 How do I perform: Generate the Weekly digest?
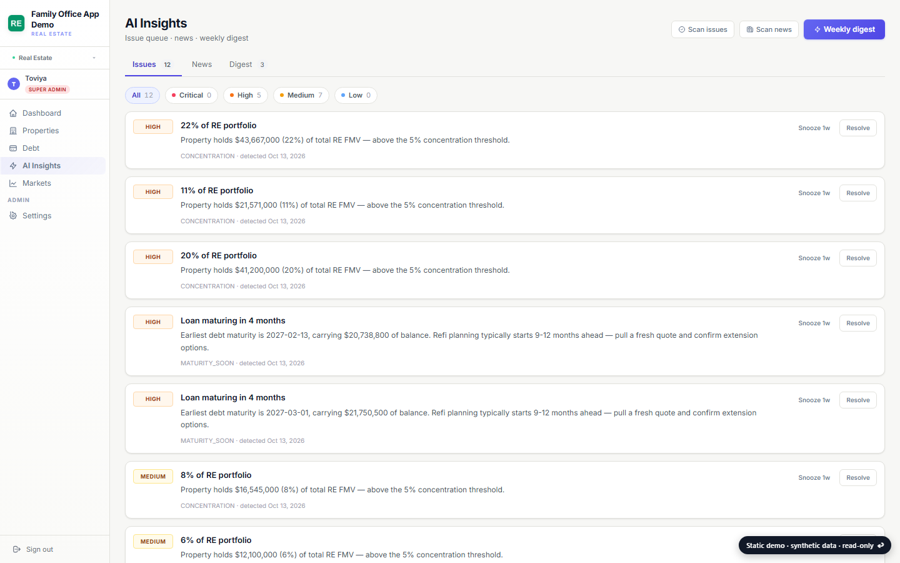[844, 29]
